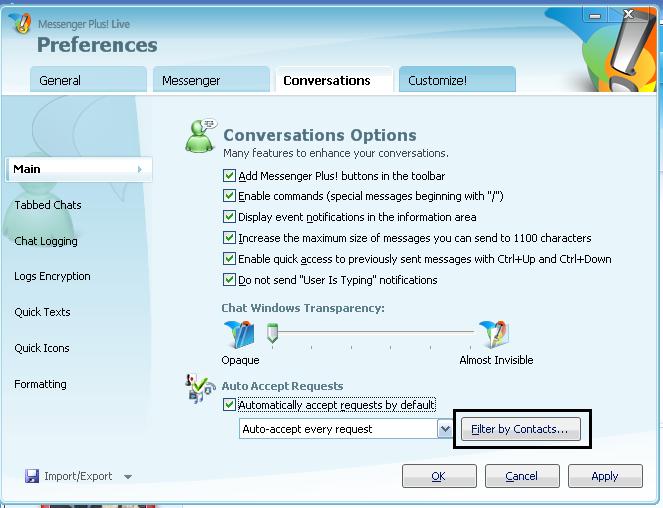Uncheck Do not send User Is Typing notifications

[230, 280]
